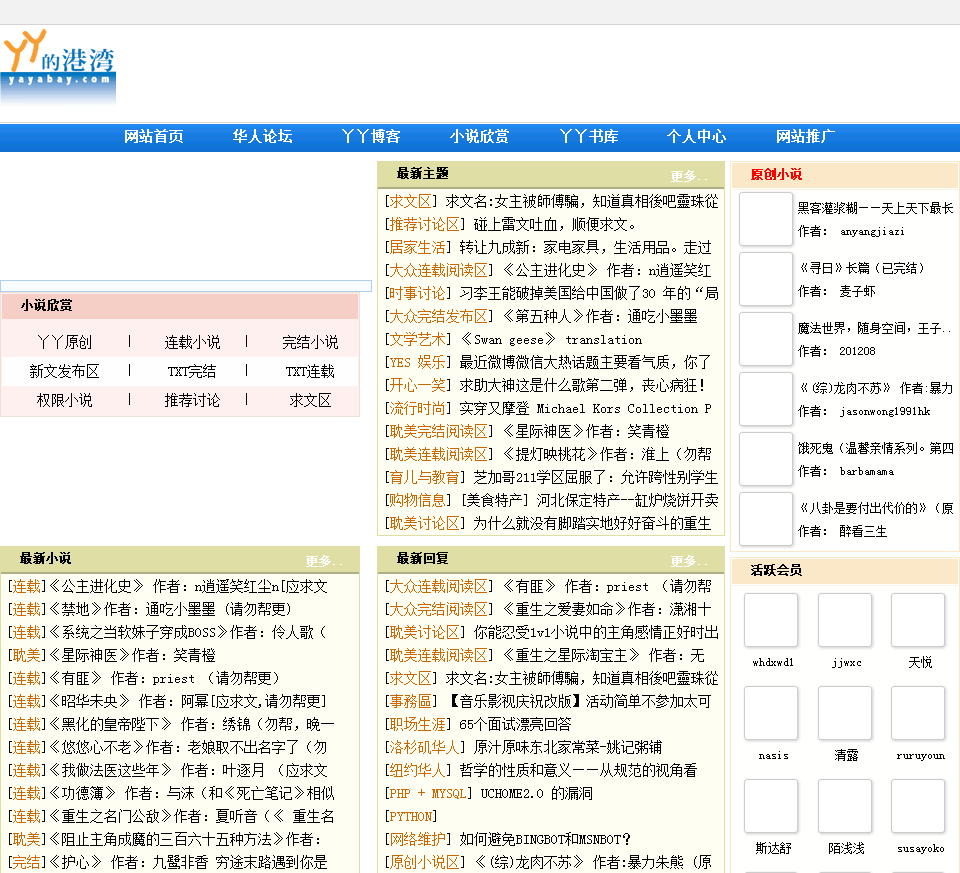The height and width of the screenshot is (873, 960).
Task: Open the YY原创 novel category
Action: point(64,342)
